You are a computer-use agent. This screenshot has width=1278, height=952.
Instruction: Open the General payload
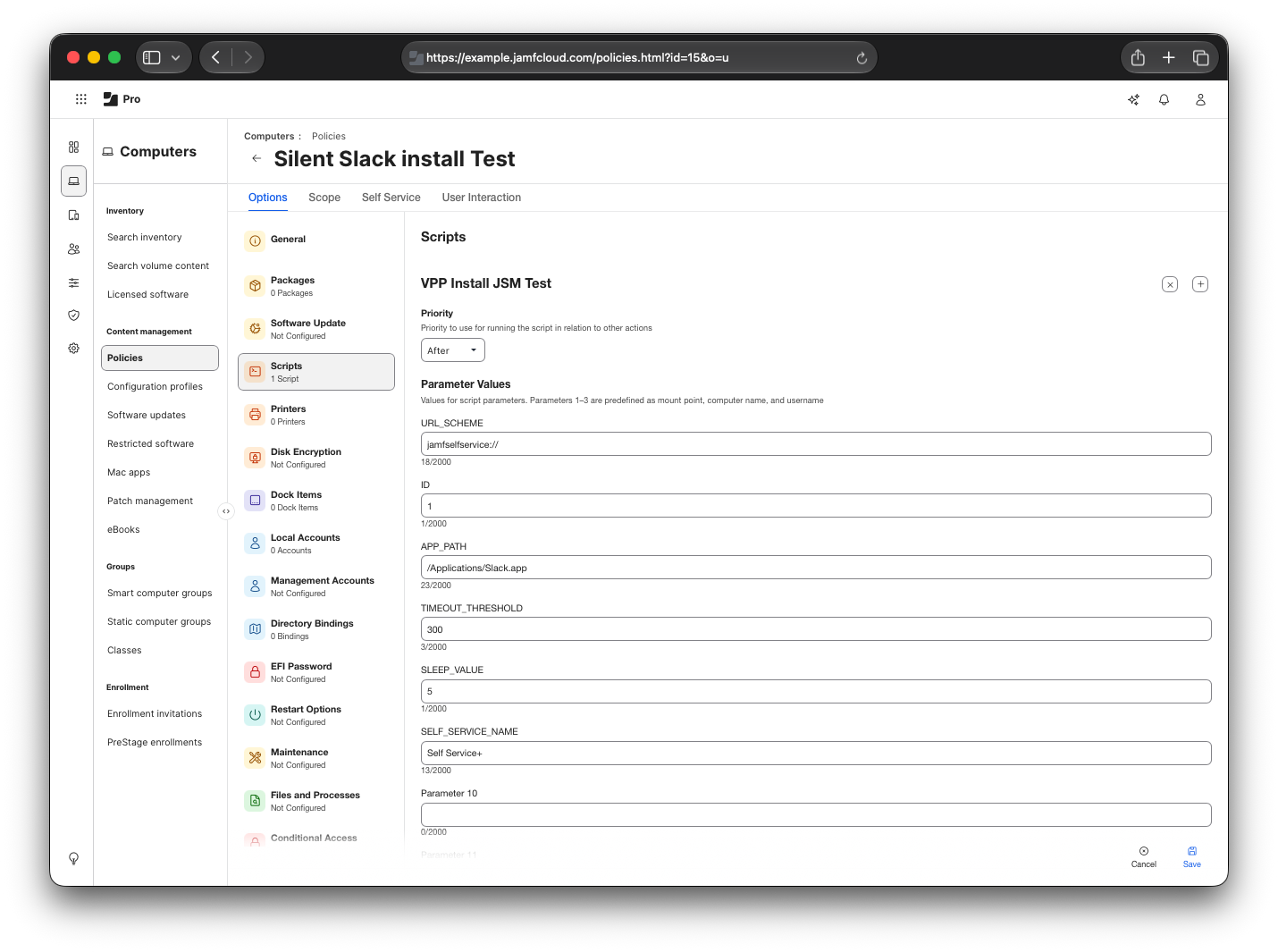click(316, 240)
